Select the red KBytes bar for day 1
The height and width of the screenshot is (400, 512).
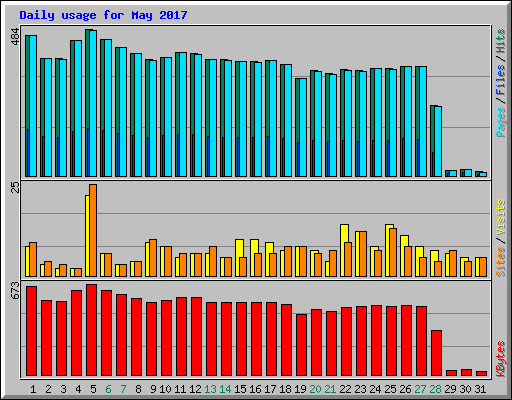(31, 331)
